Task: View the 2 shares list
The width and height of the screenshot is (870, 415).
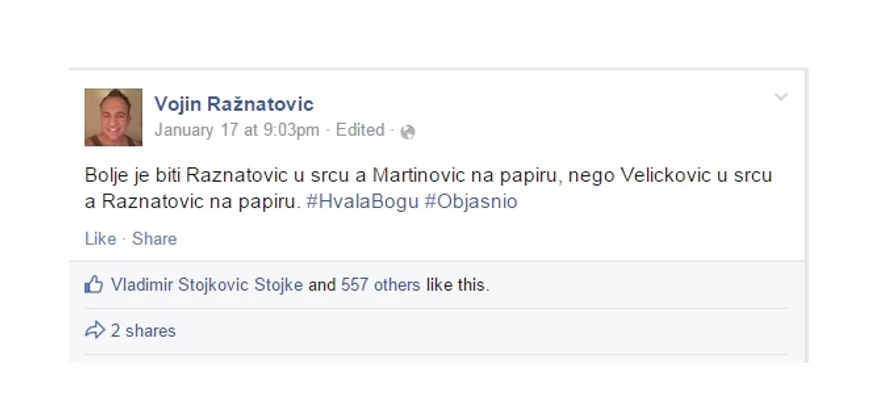Action: pyautogui.click(x=143, y=331)
